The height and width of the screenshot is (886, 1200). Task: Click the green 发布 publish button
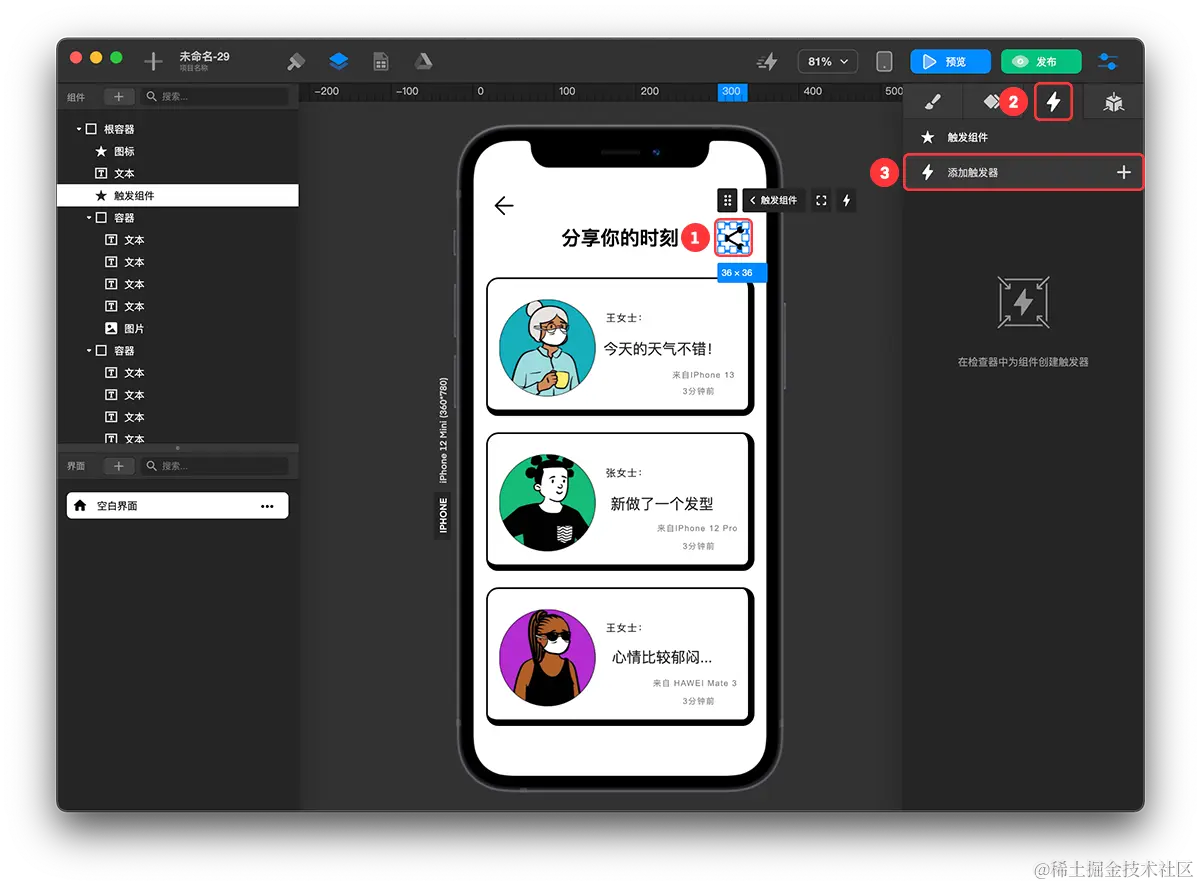click(1041, 62)
